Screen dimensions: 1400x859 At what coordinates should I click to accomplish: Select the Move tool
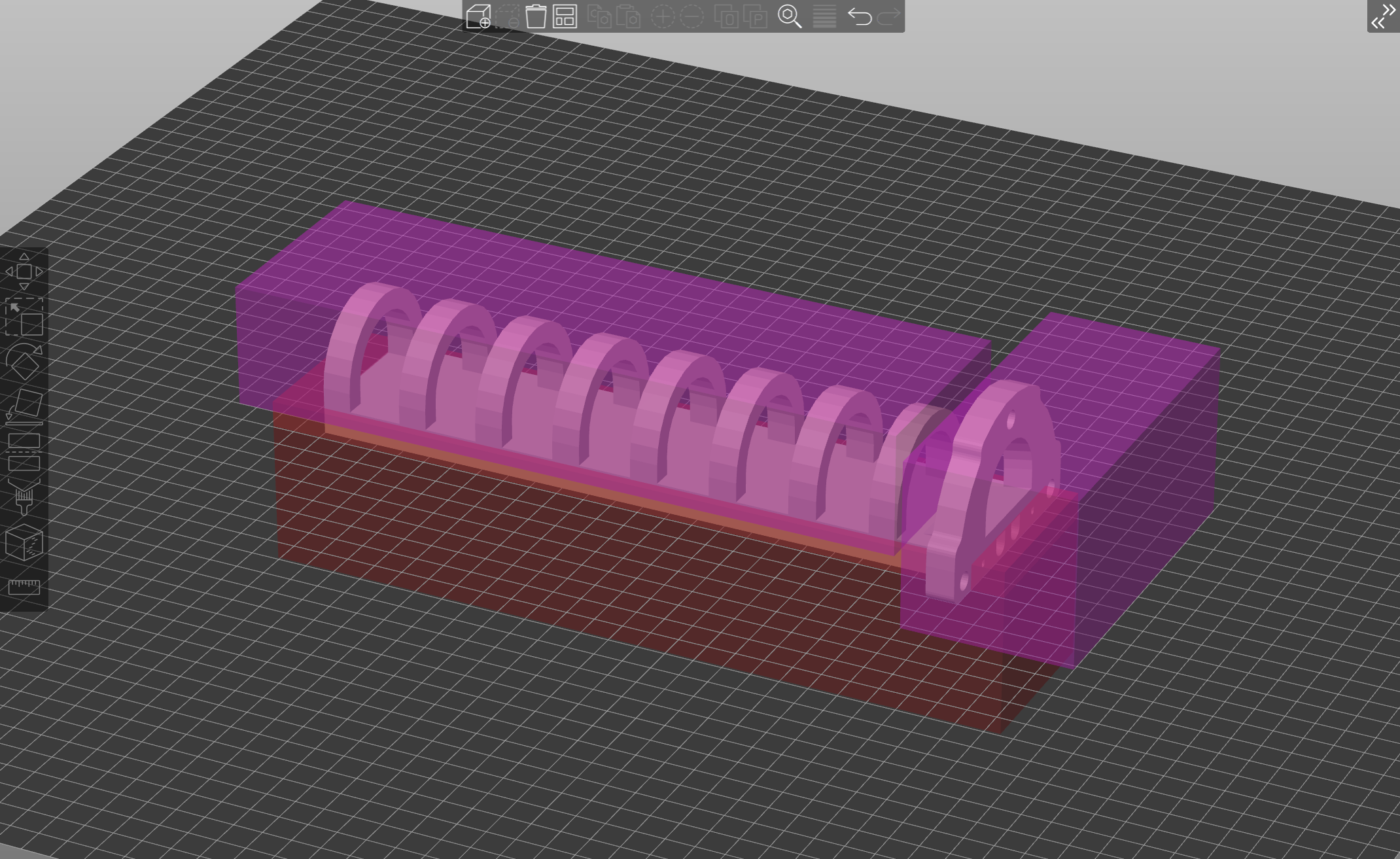click(x=23, y=272)
